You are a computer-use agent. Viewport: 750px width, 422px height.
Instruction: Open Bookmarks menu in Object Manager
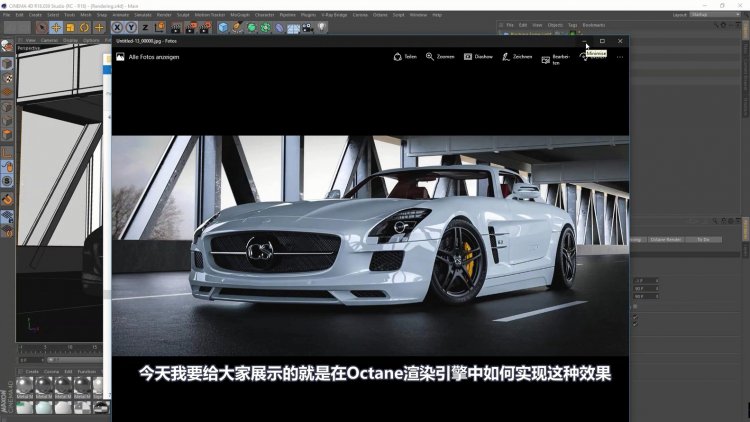594,25
